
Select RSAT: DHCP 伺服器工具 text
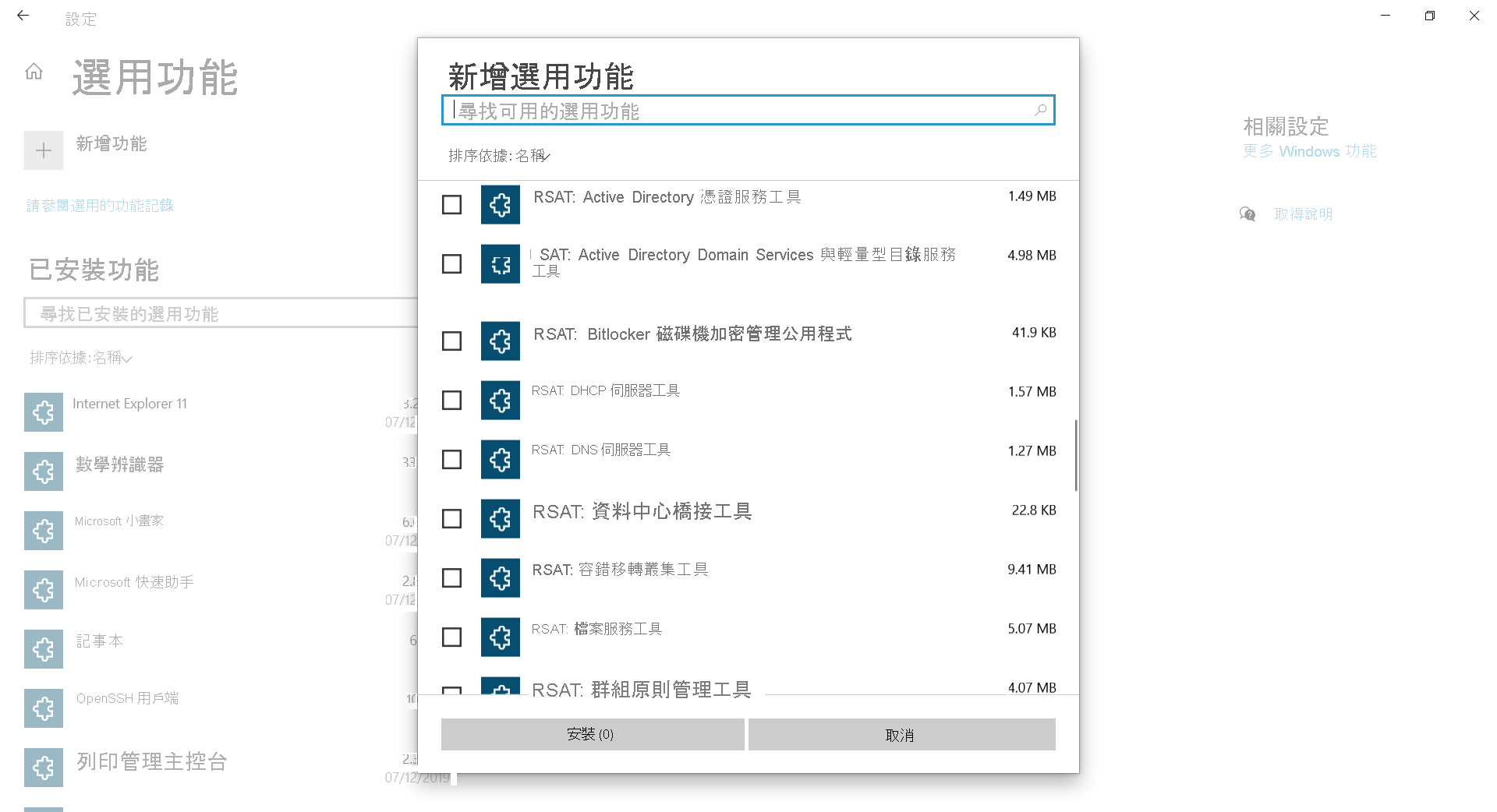(x=606, y=390)
